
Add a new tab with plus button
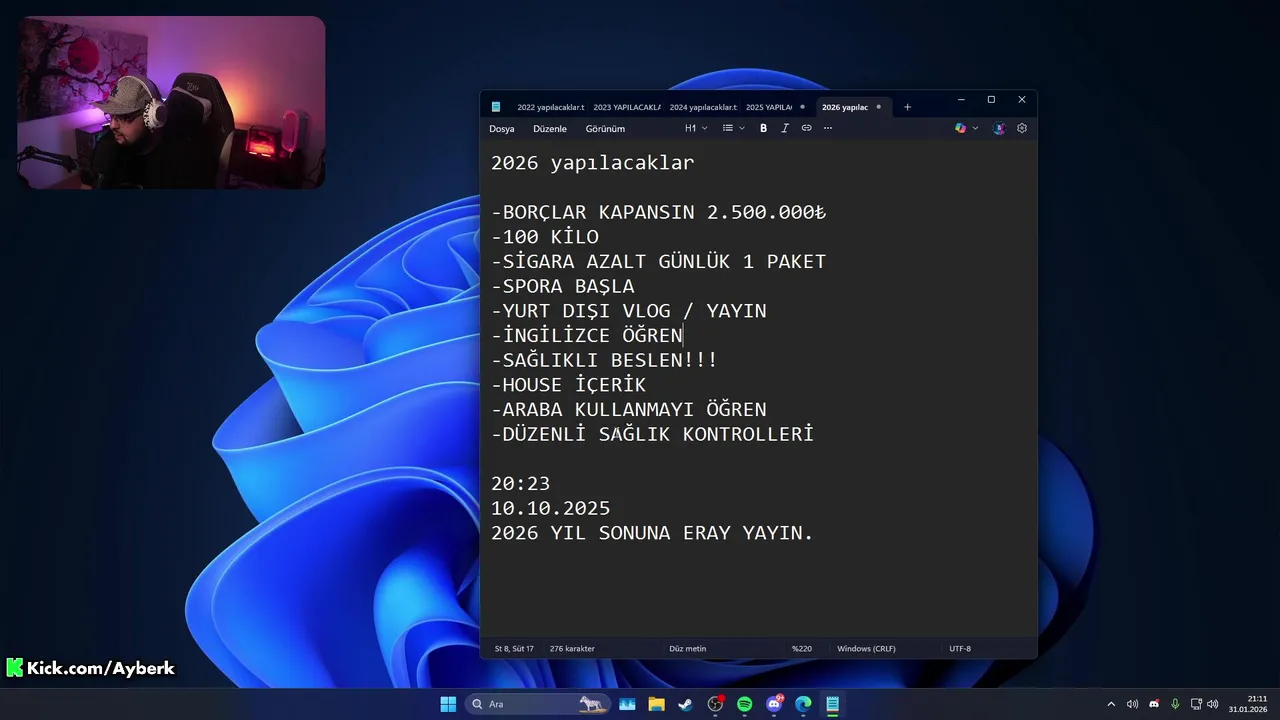[x=907, y=107]
